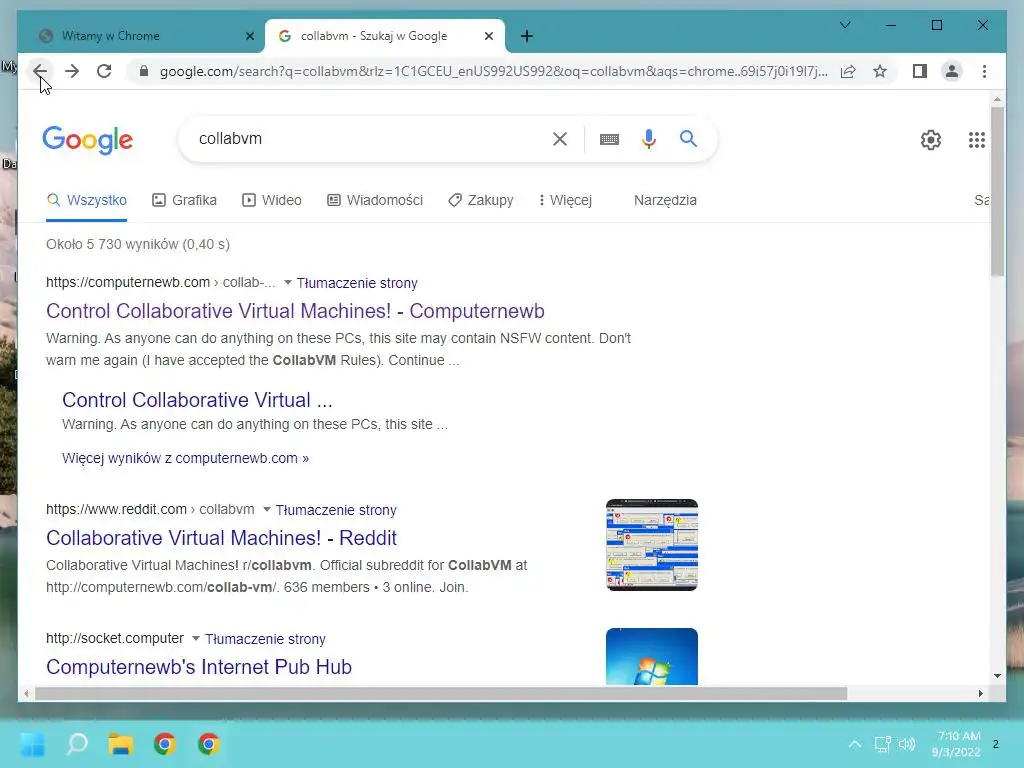Open taskbar Search magnifier
This screenshot has width=1024, height=768.
[76, 744]
